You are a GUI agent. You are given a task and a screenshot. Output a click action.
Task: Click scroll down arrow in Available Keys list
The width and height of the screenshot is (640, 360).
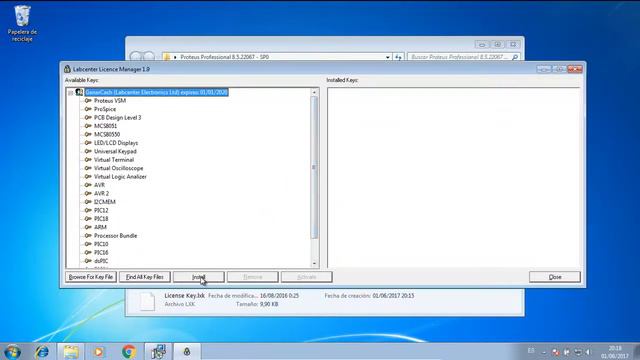tap(314, 264)
